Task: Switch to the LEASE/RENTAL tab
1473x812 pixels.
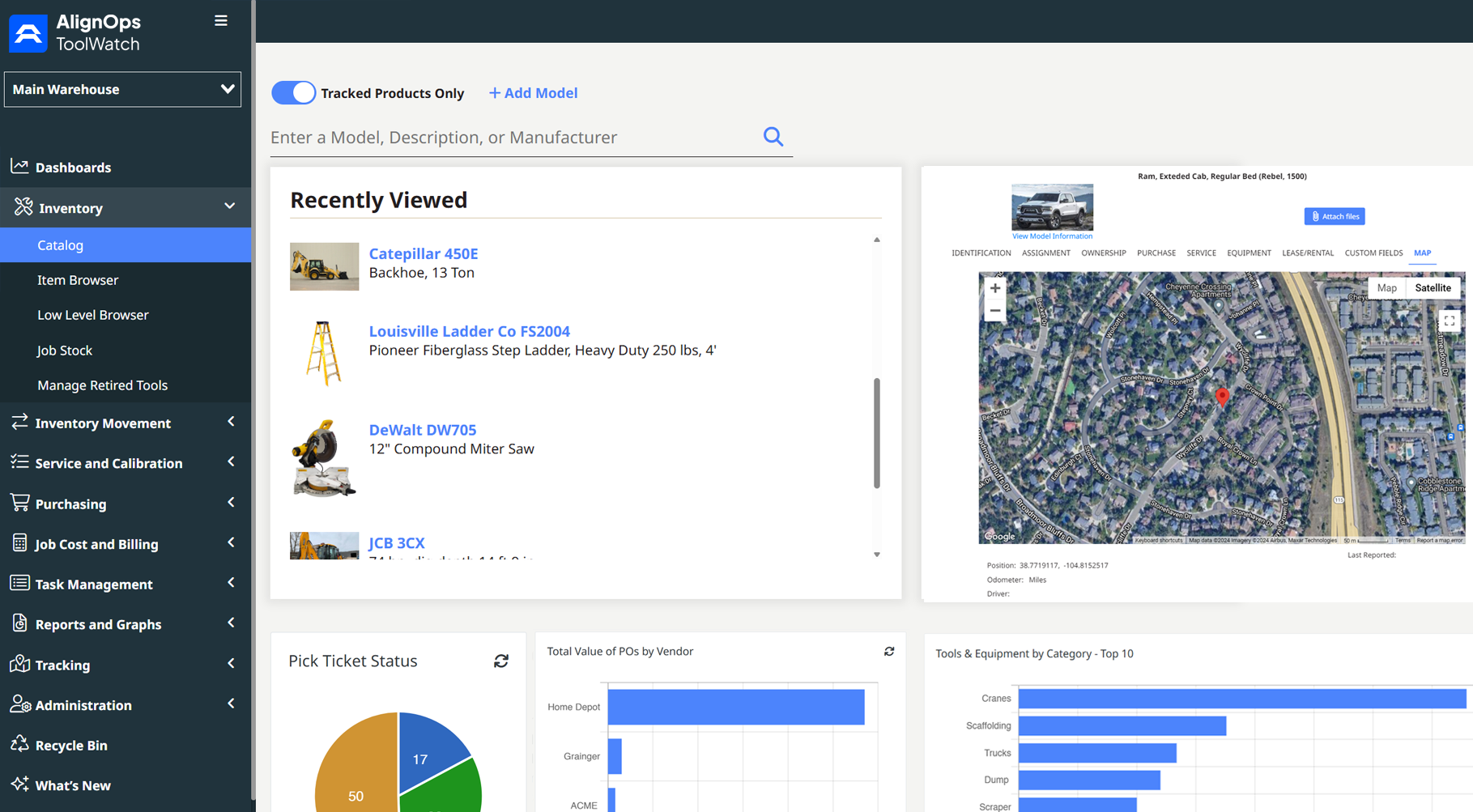Action: [x=1308, y=253]
